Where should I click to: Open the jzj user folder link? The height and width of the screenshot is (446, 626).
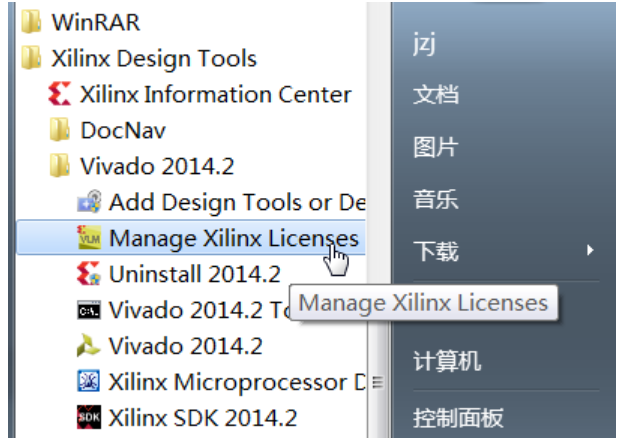click(424, 44)
